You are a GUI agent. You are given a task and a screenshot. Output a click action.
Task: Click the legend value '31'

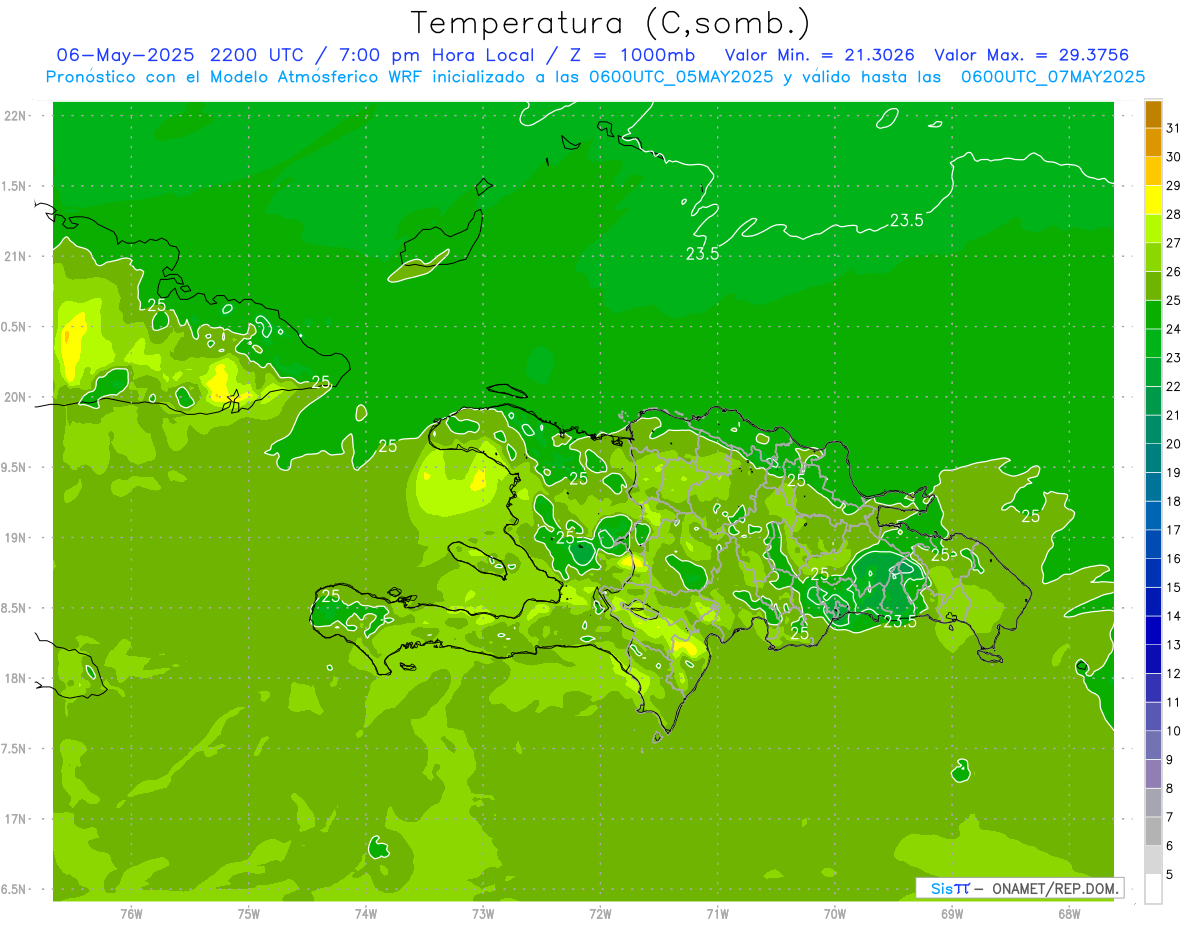[1174, 128]
